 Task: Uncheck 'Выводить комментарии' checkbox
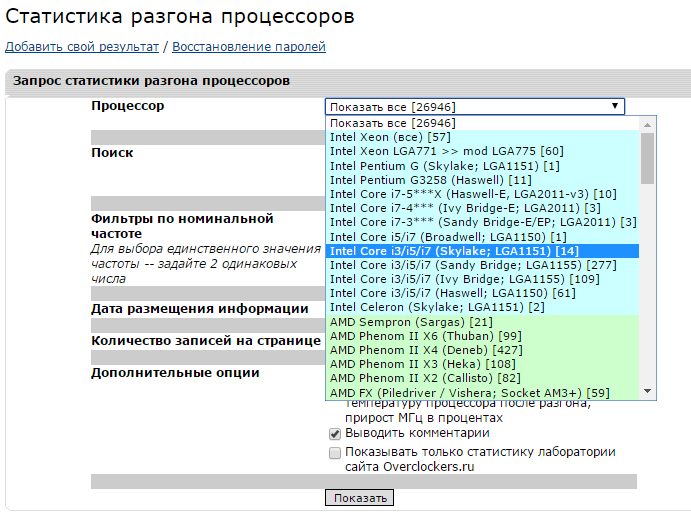point(335,434)
